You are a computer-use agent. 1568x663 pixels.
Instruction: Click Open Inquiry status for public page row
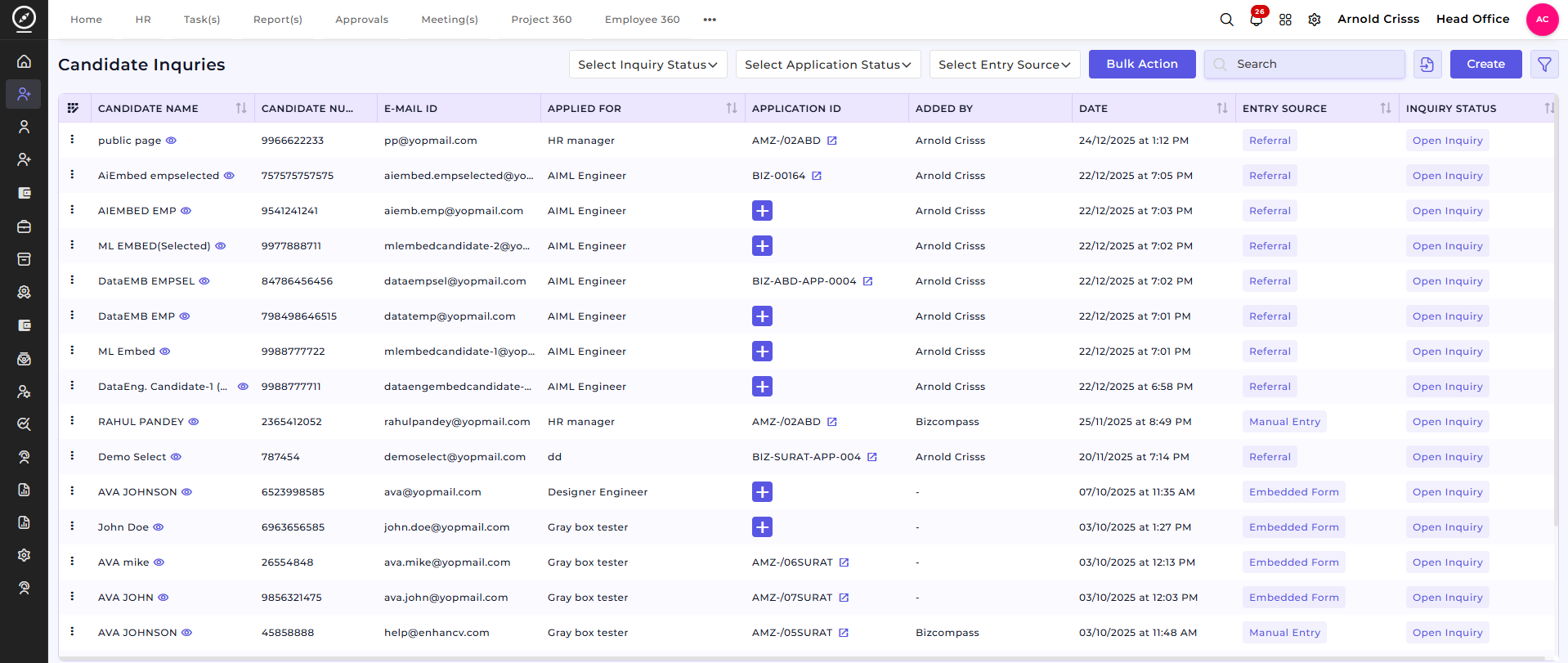pyautogui.click(x=1447, y=141)
